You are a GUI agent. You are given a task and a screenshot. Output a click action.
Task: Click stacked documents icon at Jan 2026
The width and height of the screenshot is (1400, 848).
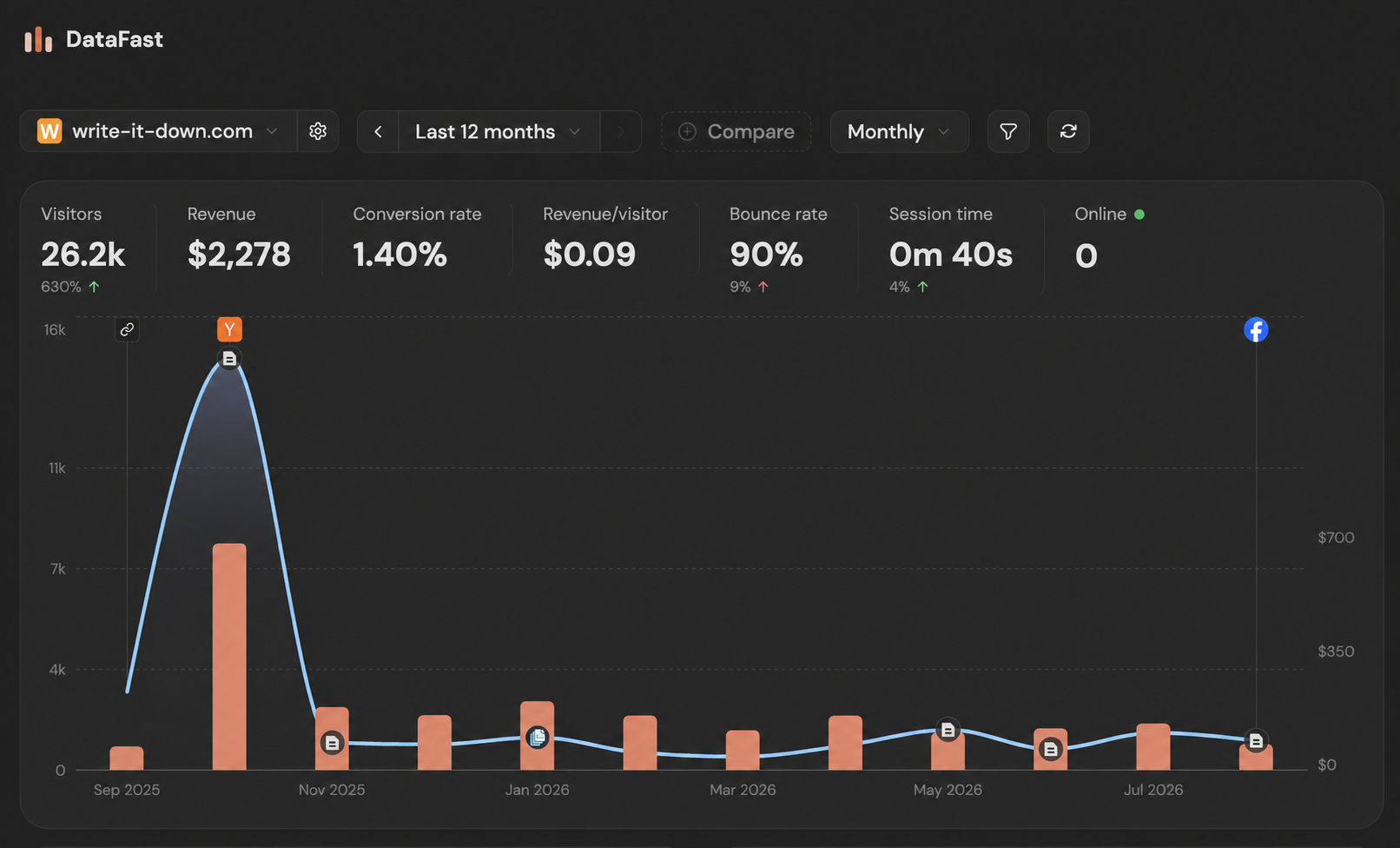pos(538,738)
